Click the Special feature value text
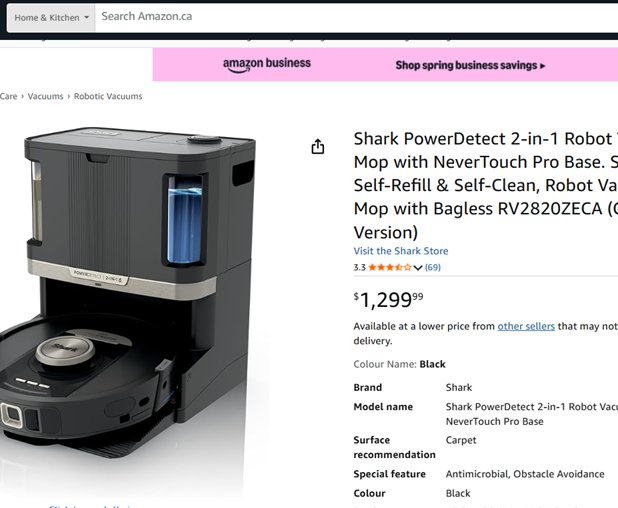 point(525,474)
